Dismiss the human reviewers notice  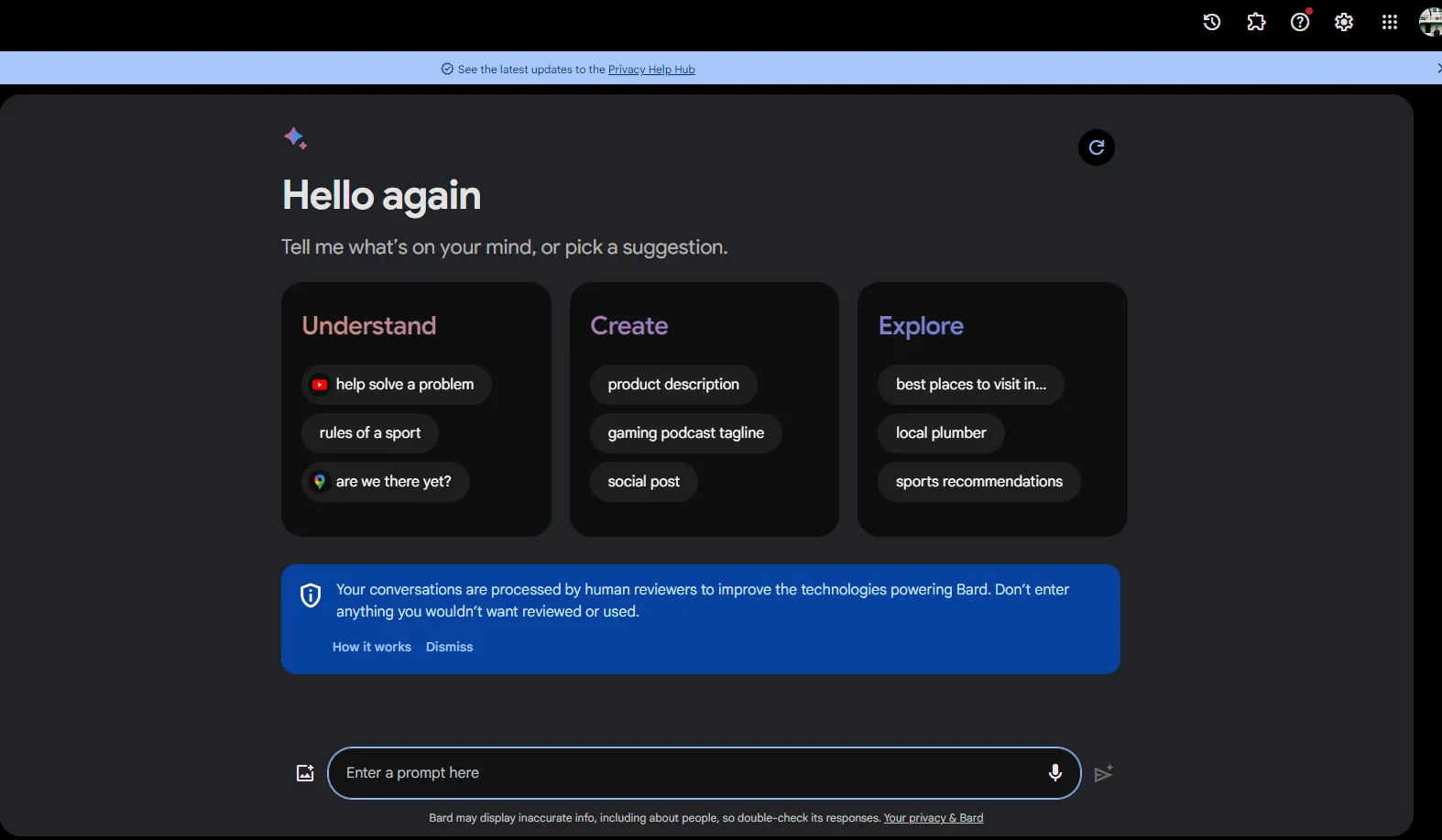pos(449,647)
